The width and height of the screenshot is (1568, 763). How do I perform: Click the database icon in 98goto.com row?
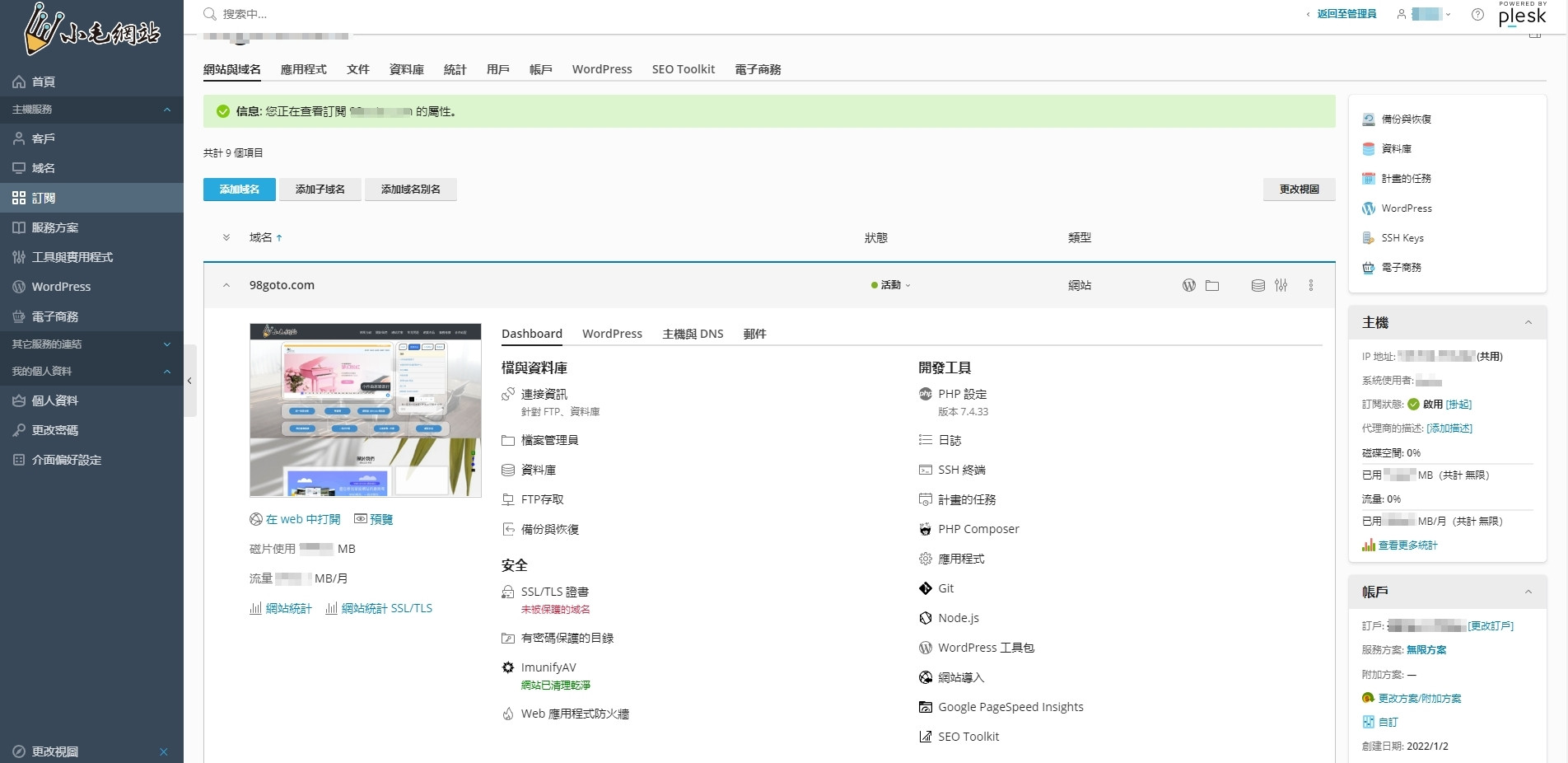pos(1258,285)
